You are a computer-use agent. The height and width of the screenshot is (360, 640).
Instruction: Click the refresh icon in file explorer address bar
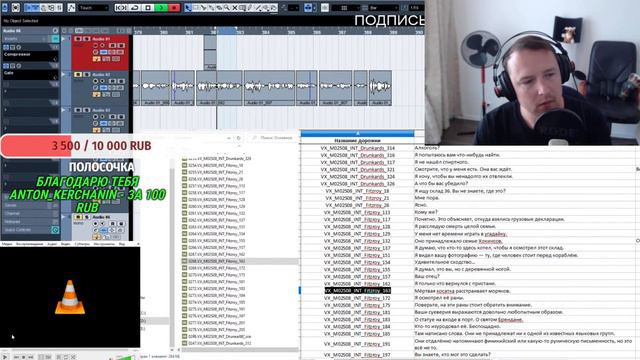239,138
